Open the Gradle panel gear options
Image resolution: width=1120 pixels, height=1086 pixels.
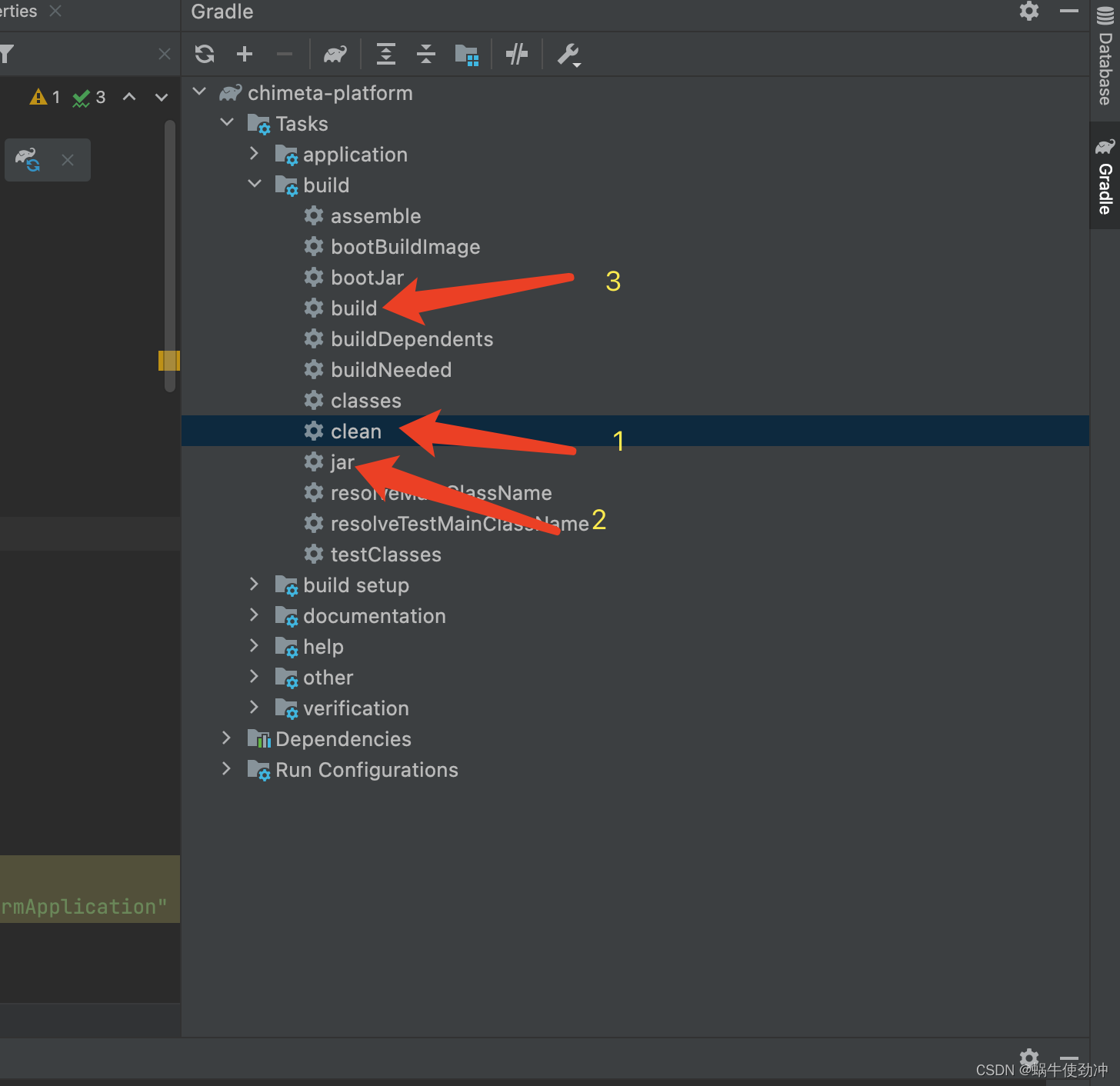click(x=1028, y=11)
